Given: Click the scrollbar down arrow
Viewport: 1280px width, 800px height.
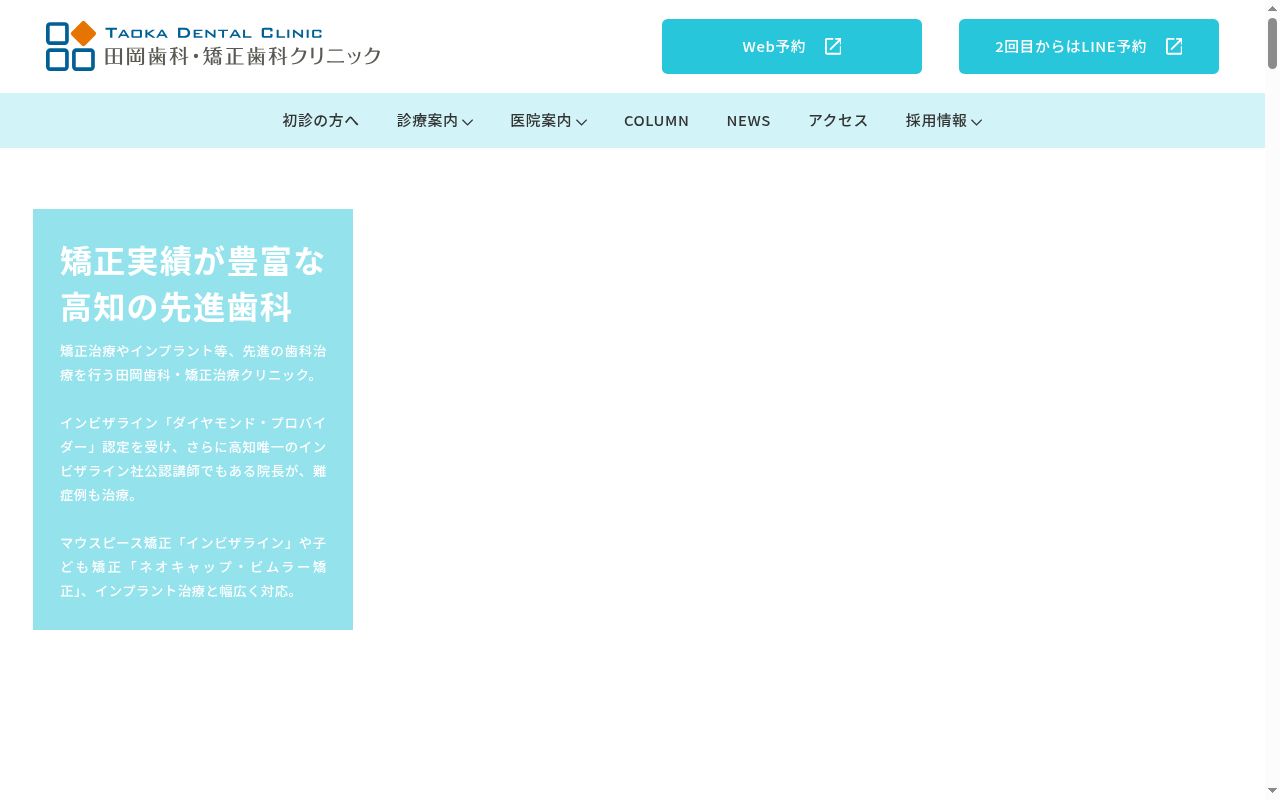Looking at the screenshot, I should point(1272,792).
